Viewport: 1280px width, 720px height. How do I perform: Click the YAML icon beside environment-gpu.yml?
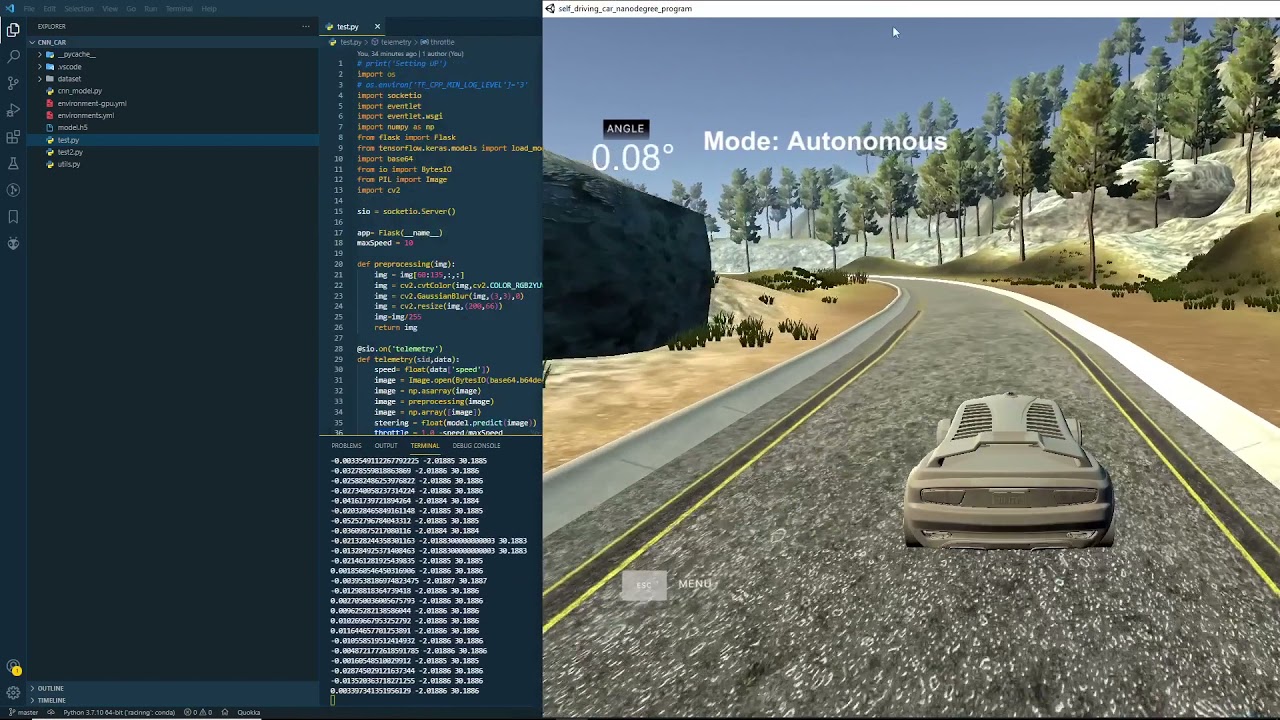[50, 103]
